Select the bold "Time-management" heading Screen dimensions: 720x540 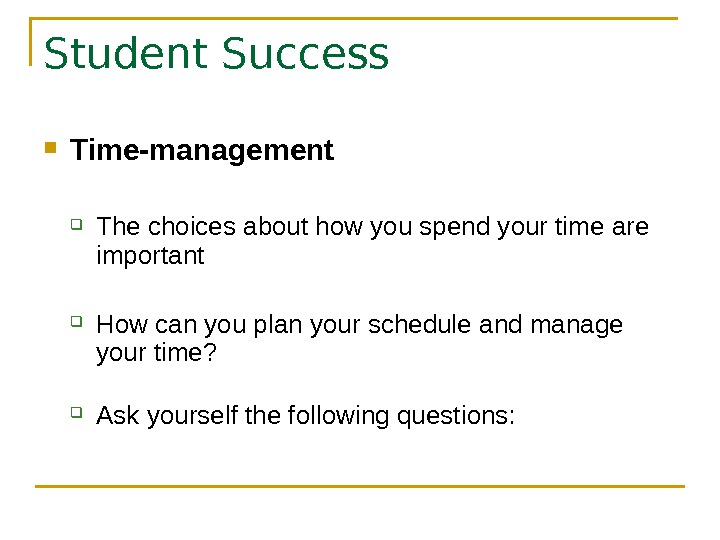[202, 151]
